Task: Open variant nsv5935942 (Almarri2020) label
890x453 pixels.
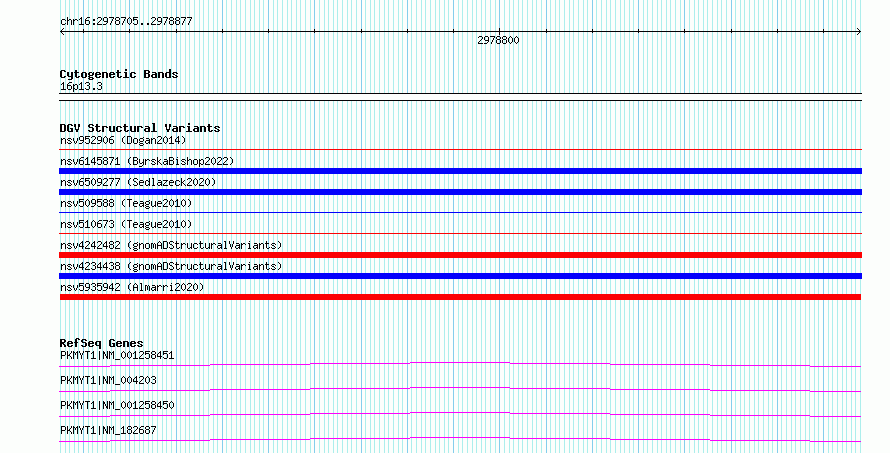Action: pyautogui.click(x=132, y=287)
